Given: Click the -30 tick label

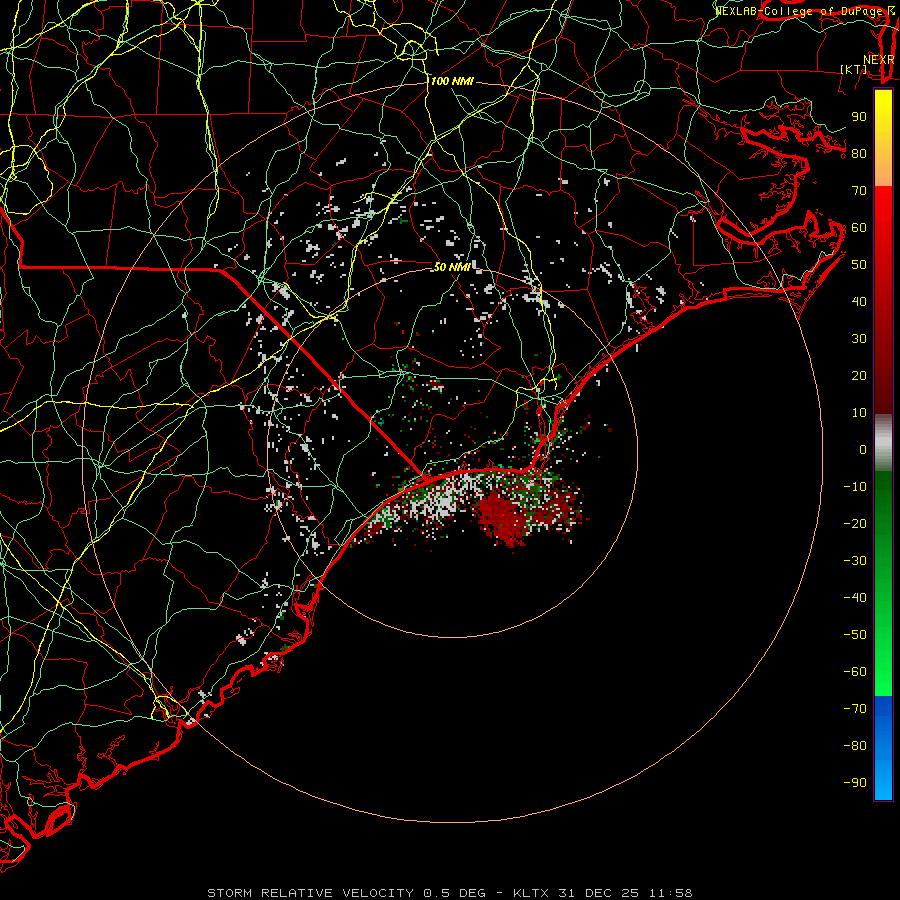Looking at the screenshot, I should (855, 561).
